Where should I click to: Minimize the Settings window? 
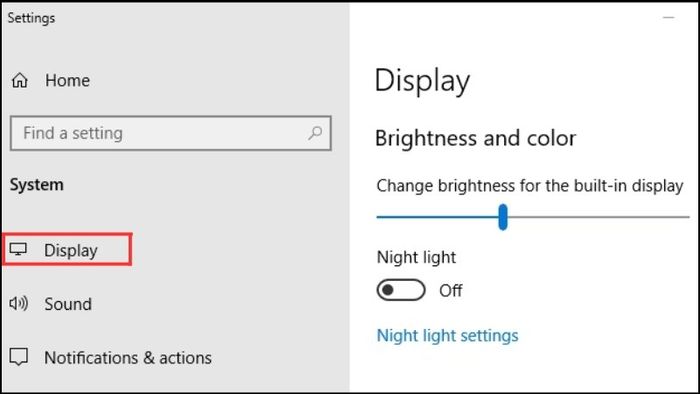coord(669,18)
